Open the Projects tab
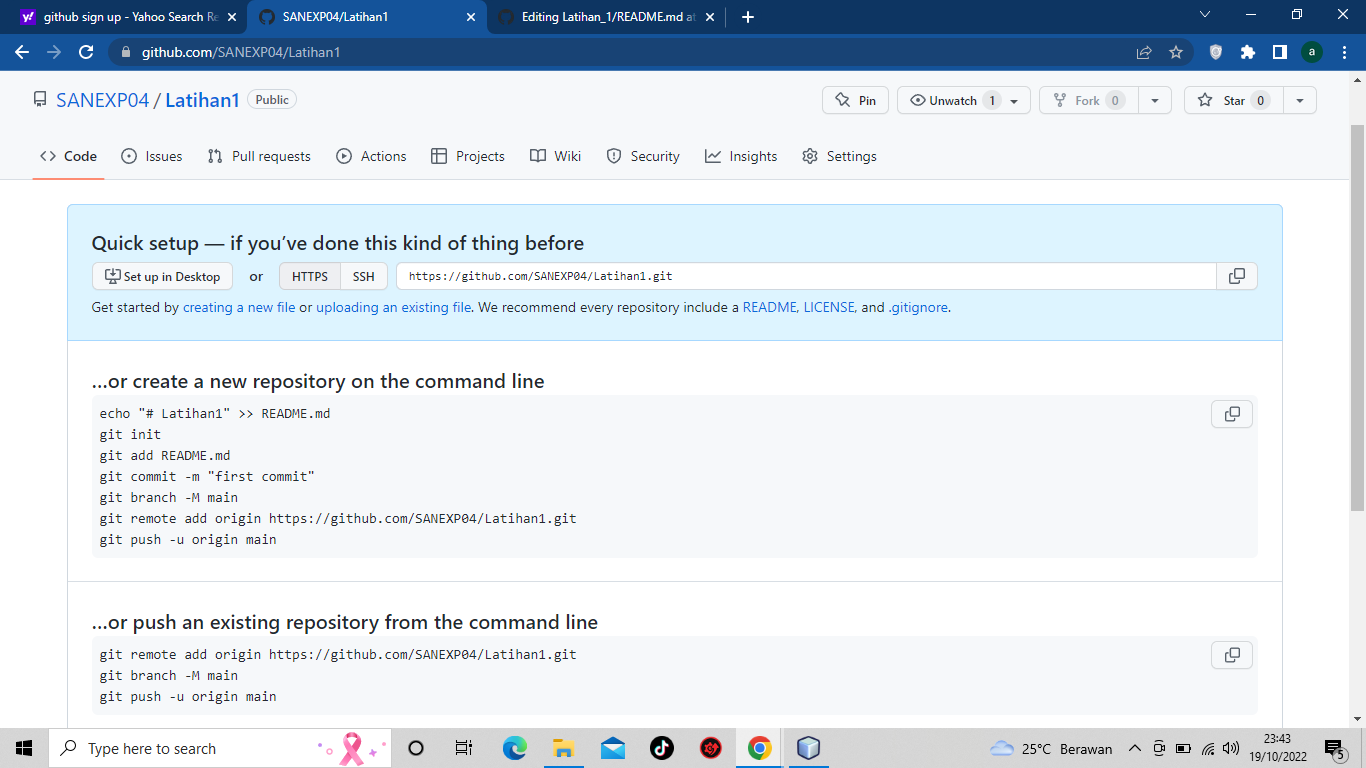The image size is (1366, 768). (x=468, y=156)
